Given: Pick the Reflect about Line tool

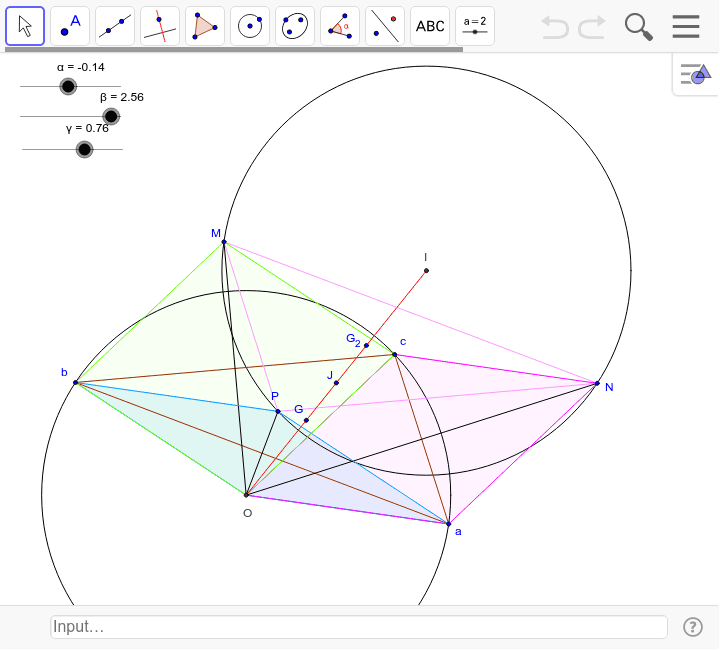Looking at the screenshot, I should pyautogui.click(x=385, y=26).
